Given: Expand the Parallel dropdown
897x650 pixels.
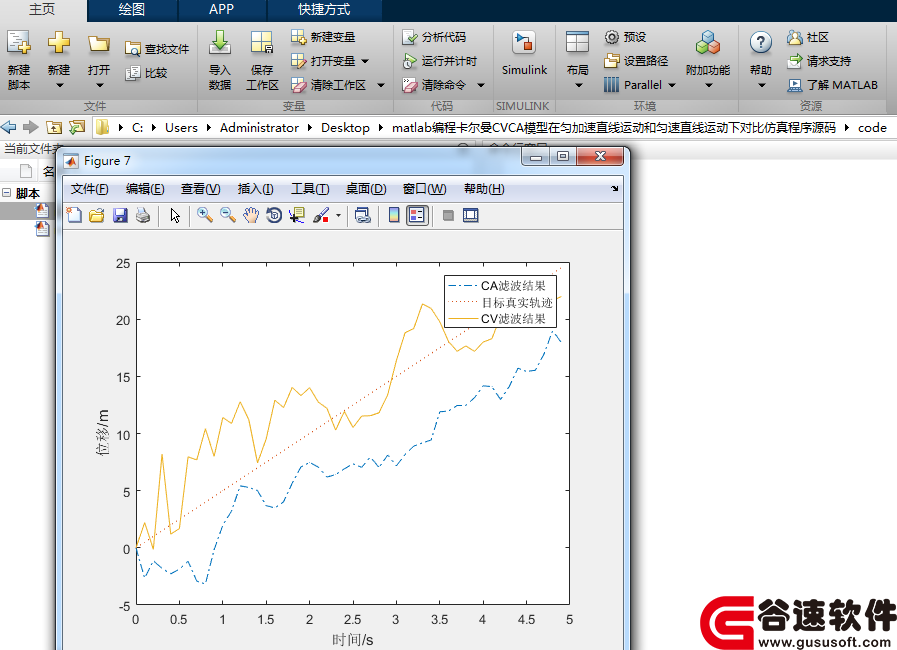Looking at the screenshot, I should [672, 85].
